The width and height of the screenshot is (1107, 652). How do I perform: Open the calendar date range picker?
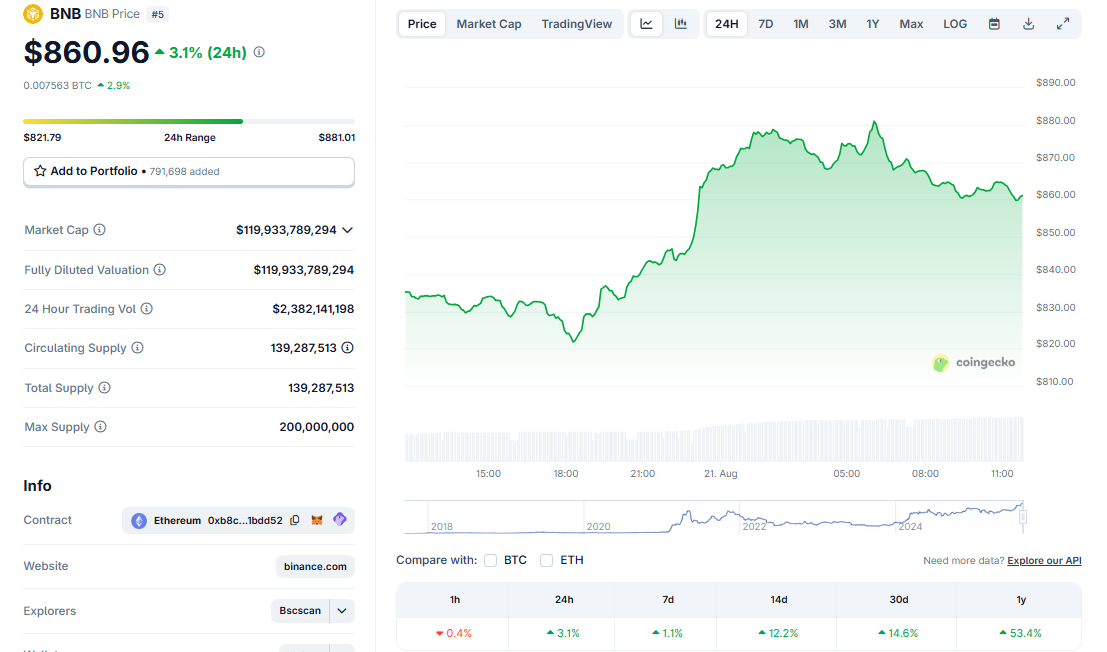point(994,24)
